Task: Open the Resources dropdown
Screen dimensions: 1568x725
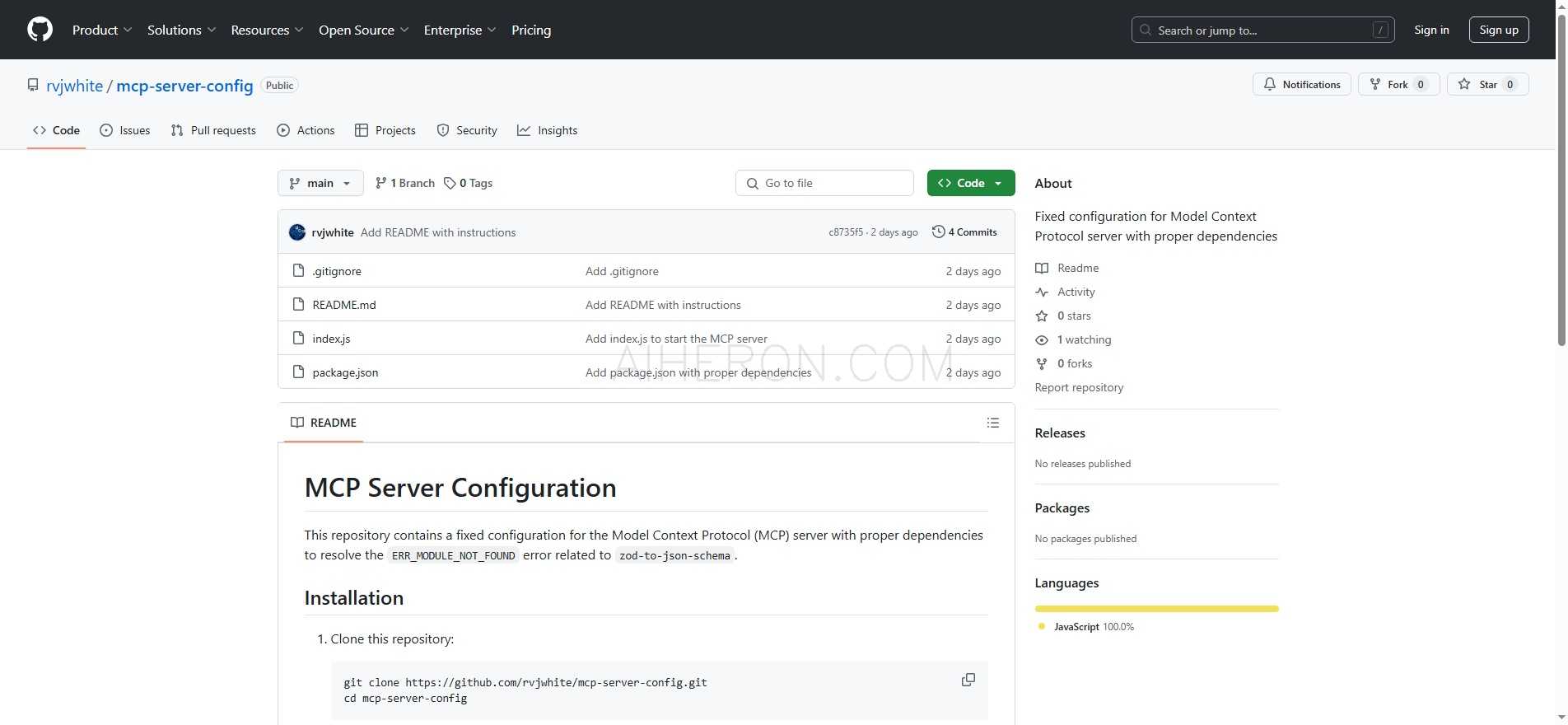Action: [267, 30]
